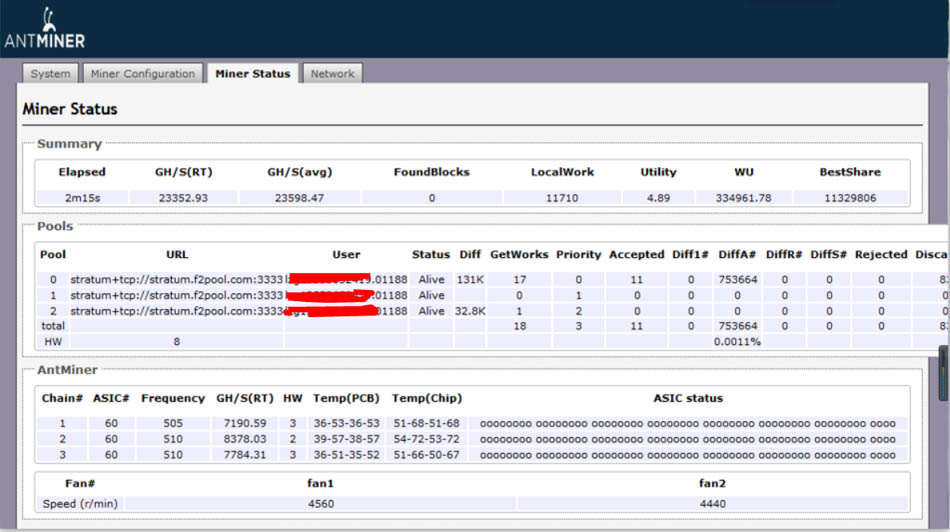Screen dimensions: 950x532
Task: Select the Elapsed value 2m15s
Action: click(80, 198)
